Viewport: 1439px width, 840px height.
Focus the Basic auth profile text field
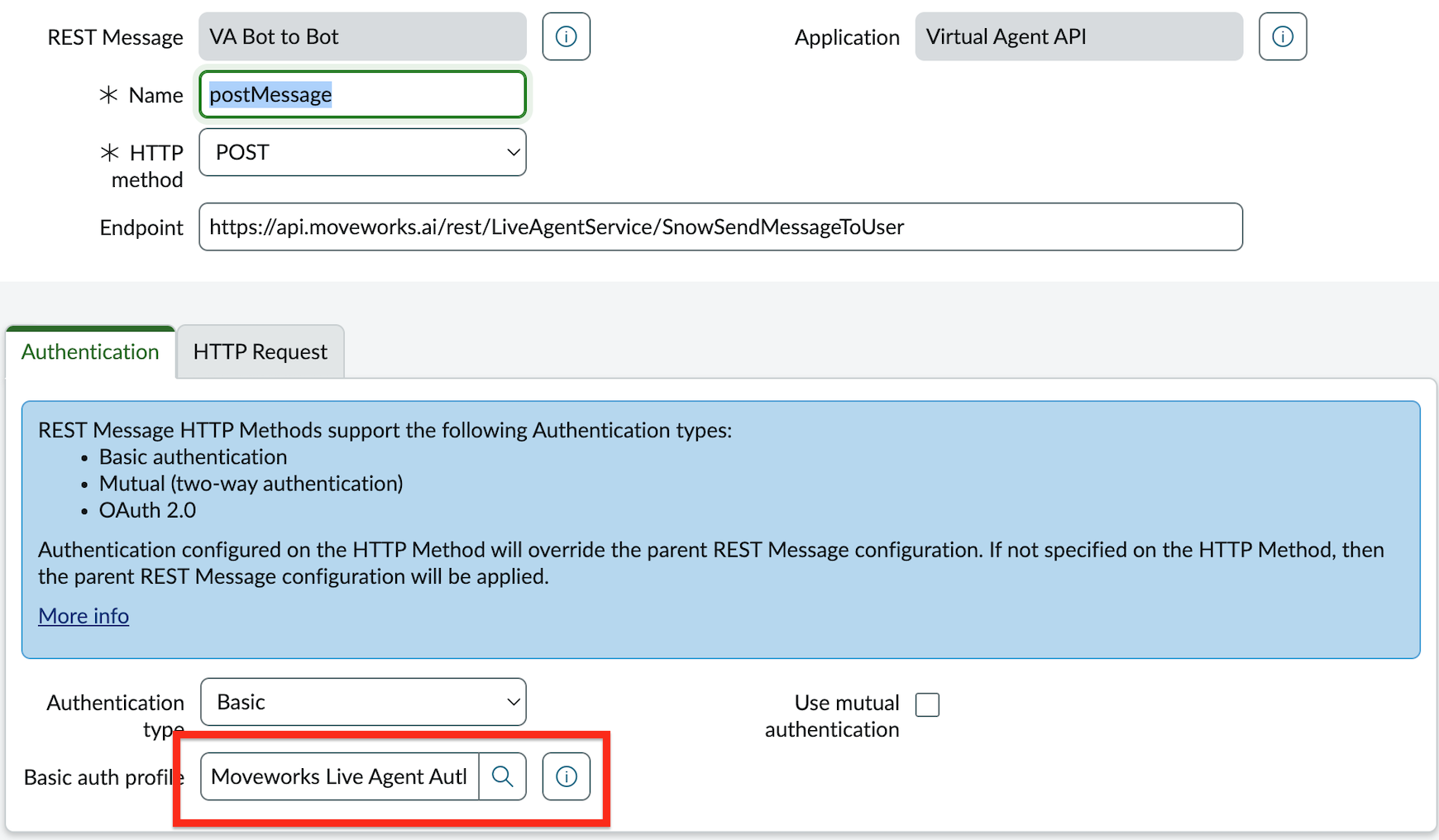point(339,776)
